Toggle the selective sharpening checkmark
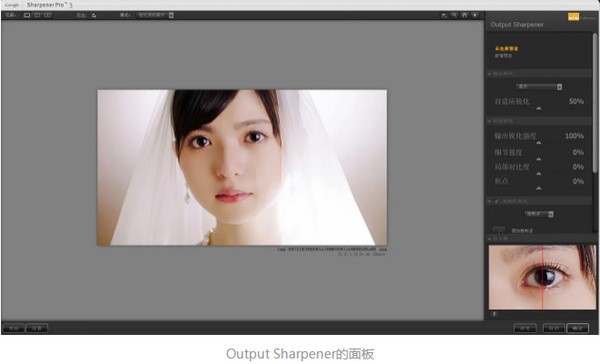This screenshot has width=600, height=364. (x=497, y=201)
